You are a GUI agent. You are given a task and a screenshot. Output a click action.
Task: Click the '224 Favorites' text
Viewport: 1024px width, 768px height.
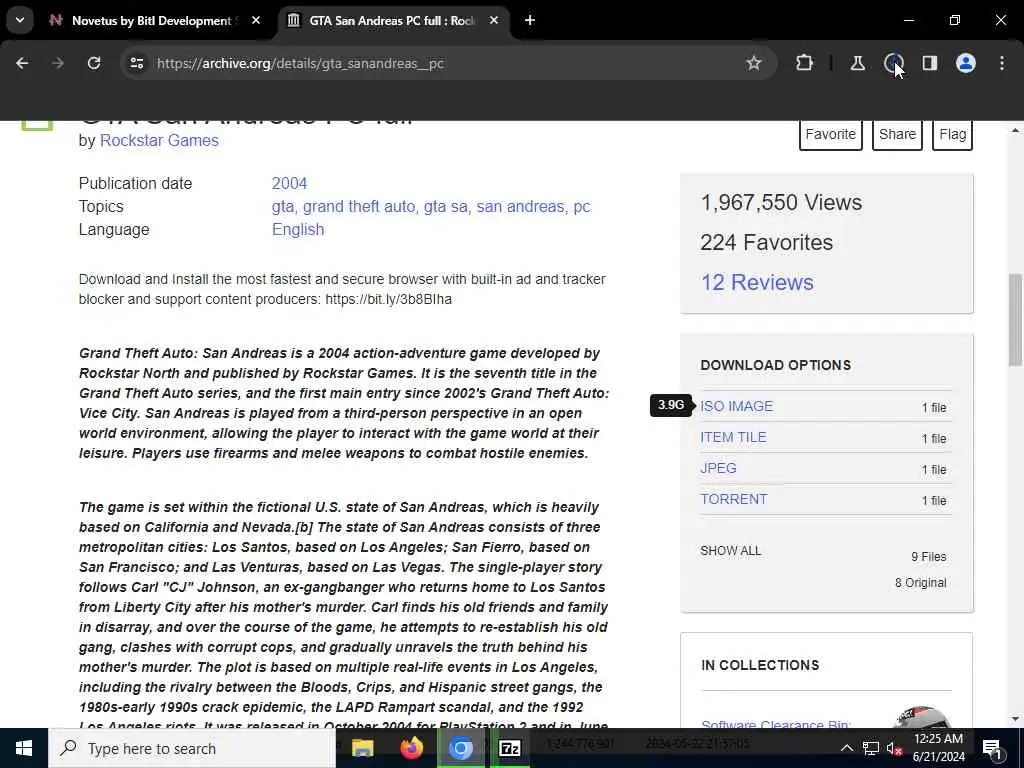click(767, 242)
